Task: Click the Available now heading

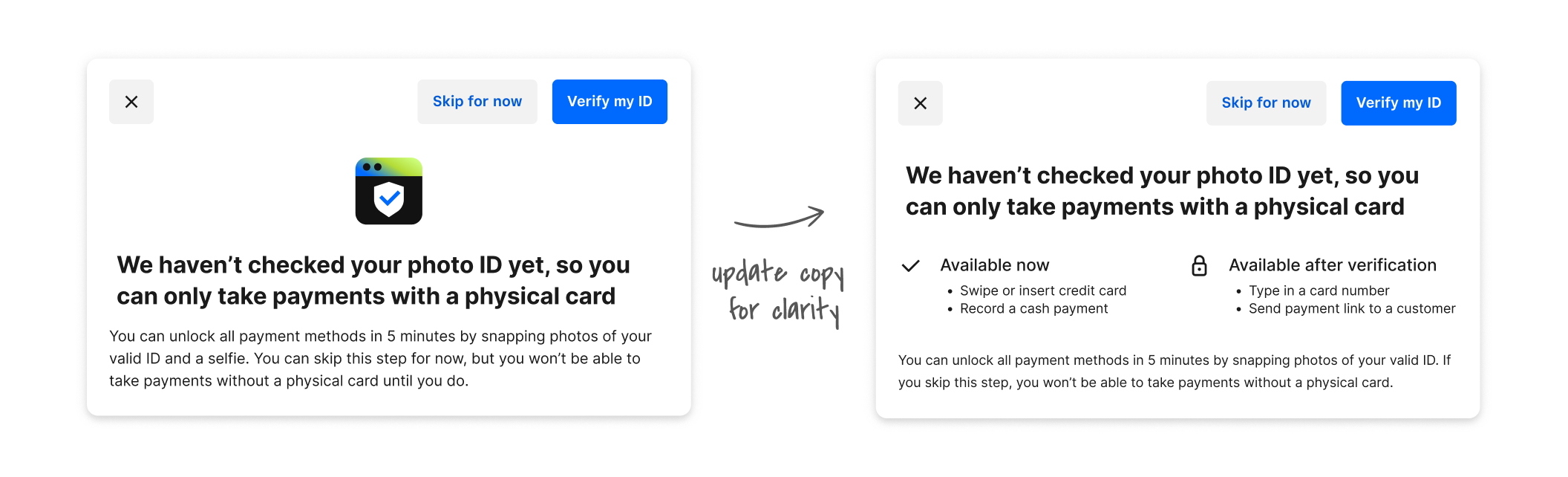Action: (x=995, y=265)
